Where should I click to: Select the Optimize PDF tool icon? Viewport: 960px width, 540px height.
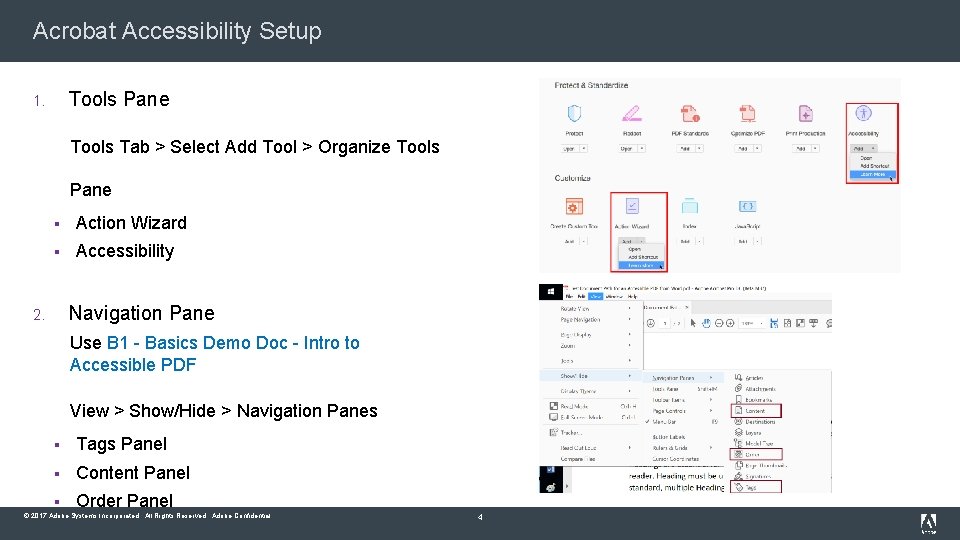(x=747, y=113)
